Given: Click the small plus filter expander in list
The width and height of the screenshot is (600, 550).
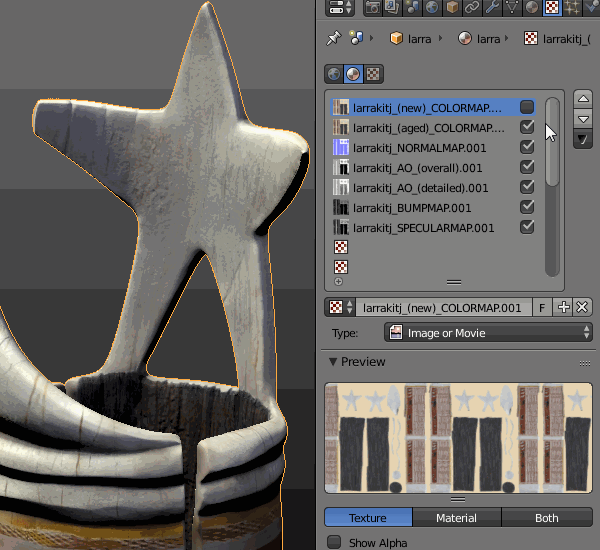Looking at the screenshot, I should (x=338, y=282).
